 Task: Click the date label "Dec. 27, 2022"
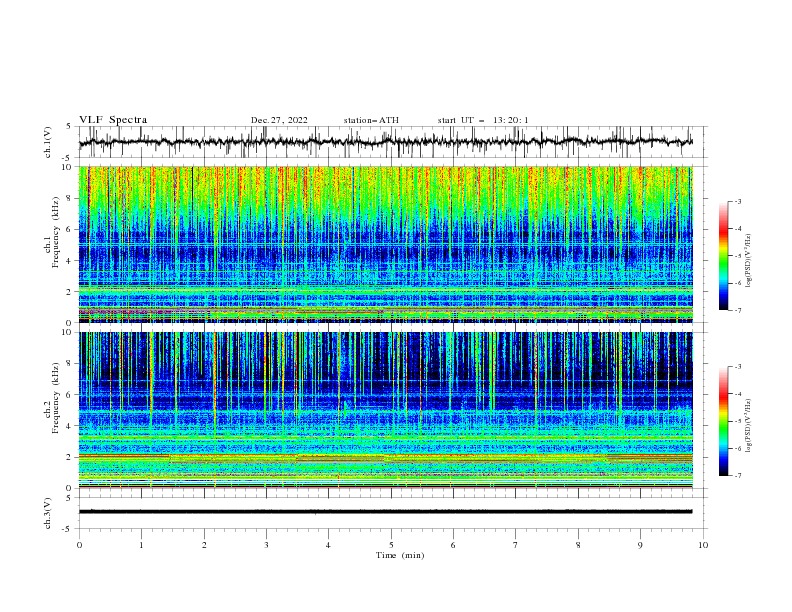279,120
